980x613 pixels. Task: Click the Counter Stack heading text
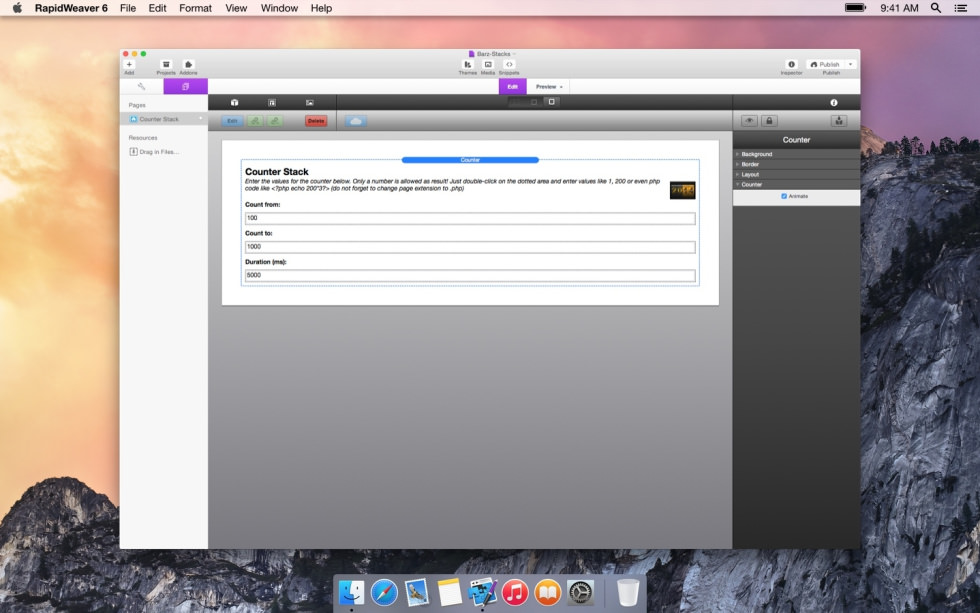(x=277, y=171)
